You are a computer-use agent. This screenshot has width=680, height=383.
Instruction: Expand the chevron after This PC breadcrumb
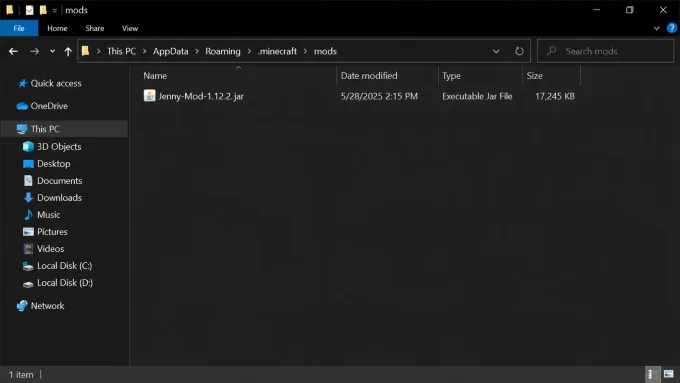point(144,51)
